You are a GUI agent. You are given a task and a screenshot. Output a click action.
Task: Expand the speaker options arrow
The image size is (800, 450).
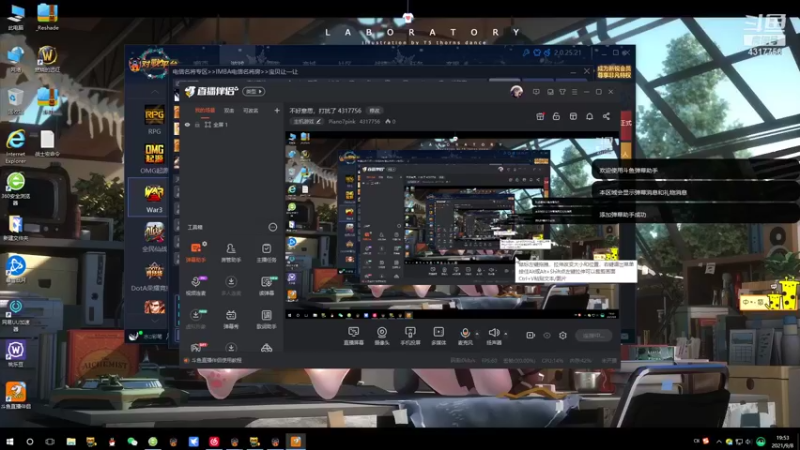point(506,334)
